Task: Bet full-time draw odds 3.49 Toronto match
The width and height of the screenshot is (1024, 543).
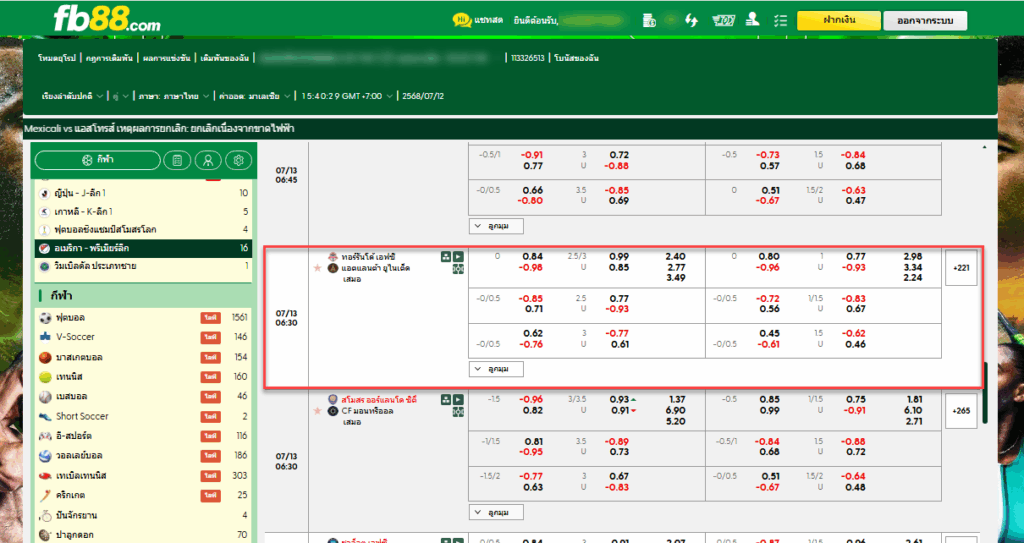Action: coord(675,278)
